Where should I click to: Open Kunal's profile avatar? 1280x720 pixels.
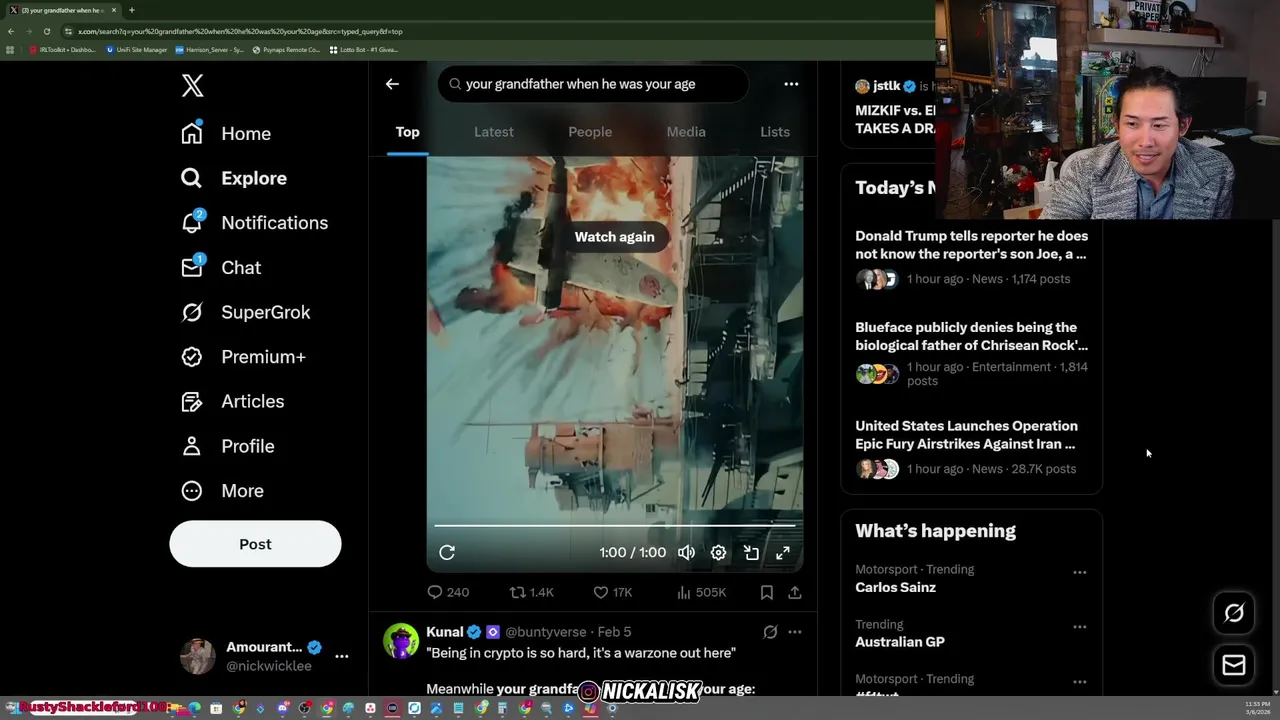[401, 641]
